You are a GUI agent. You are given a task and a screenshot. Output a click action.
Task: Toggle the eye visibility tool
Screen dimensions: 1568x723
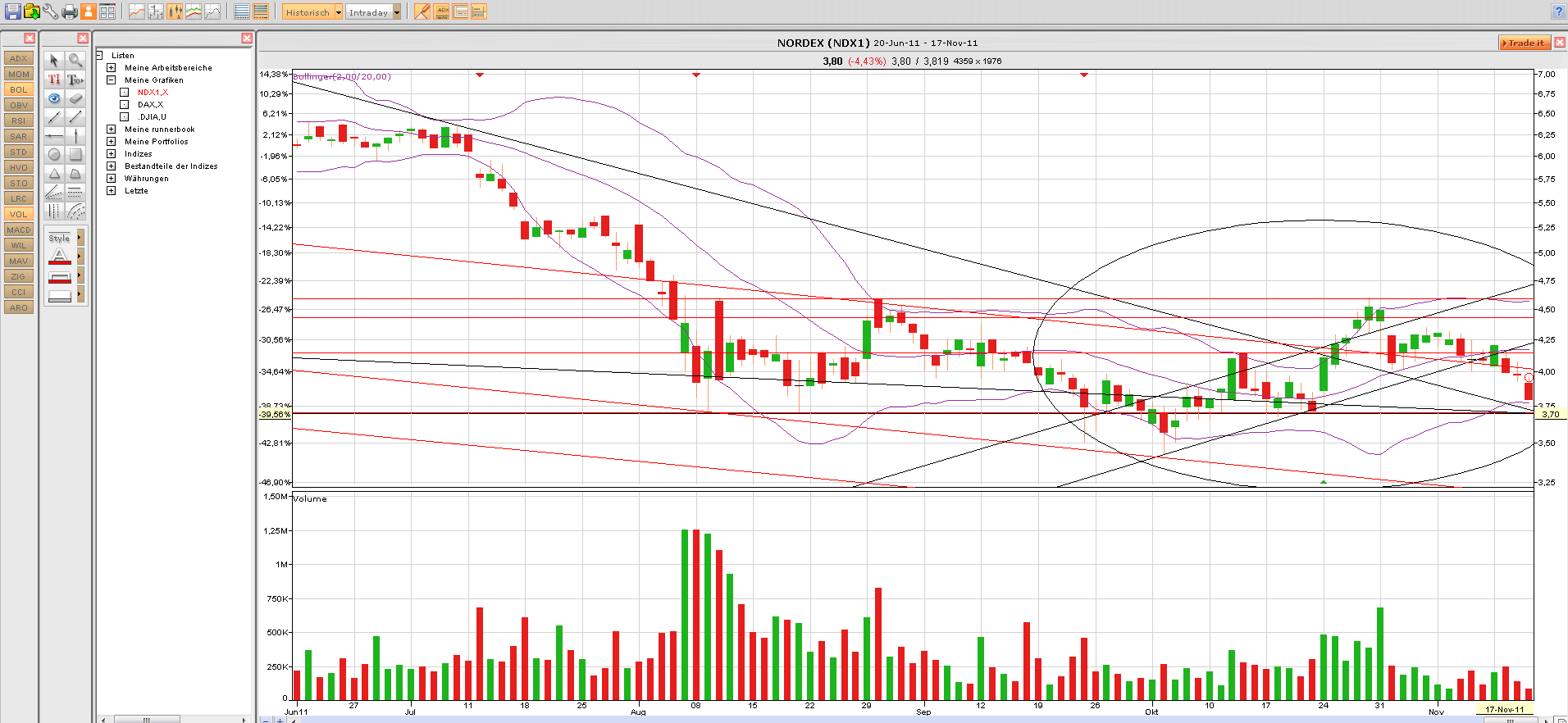tap(54, 98)
